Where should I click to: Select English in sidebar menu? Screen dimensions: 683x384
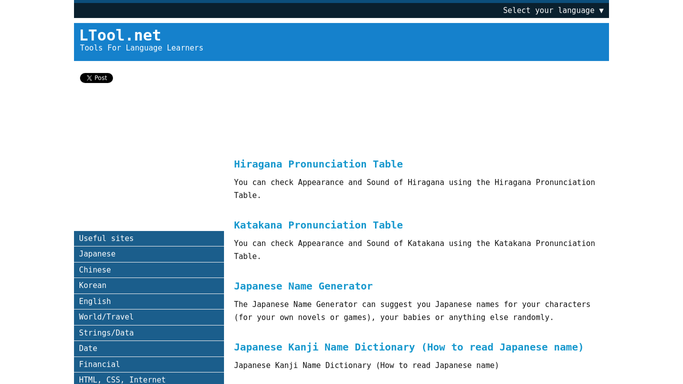point(149,301)
